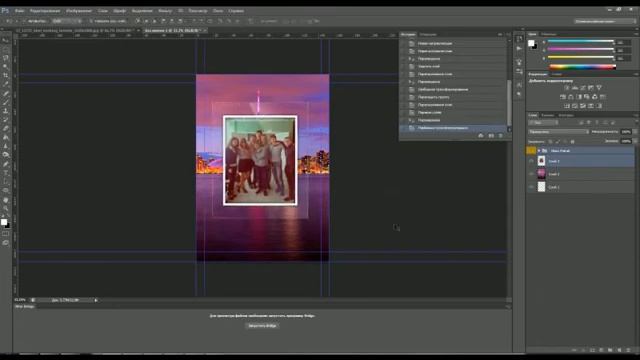Select the Eraser tool
Image resolution: width=640 pixels, height=360 pixels.
[6, 128]
